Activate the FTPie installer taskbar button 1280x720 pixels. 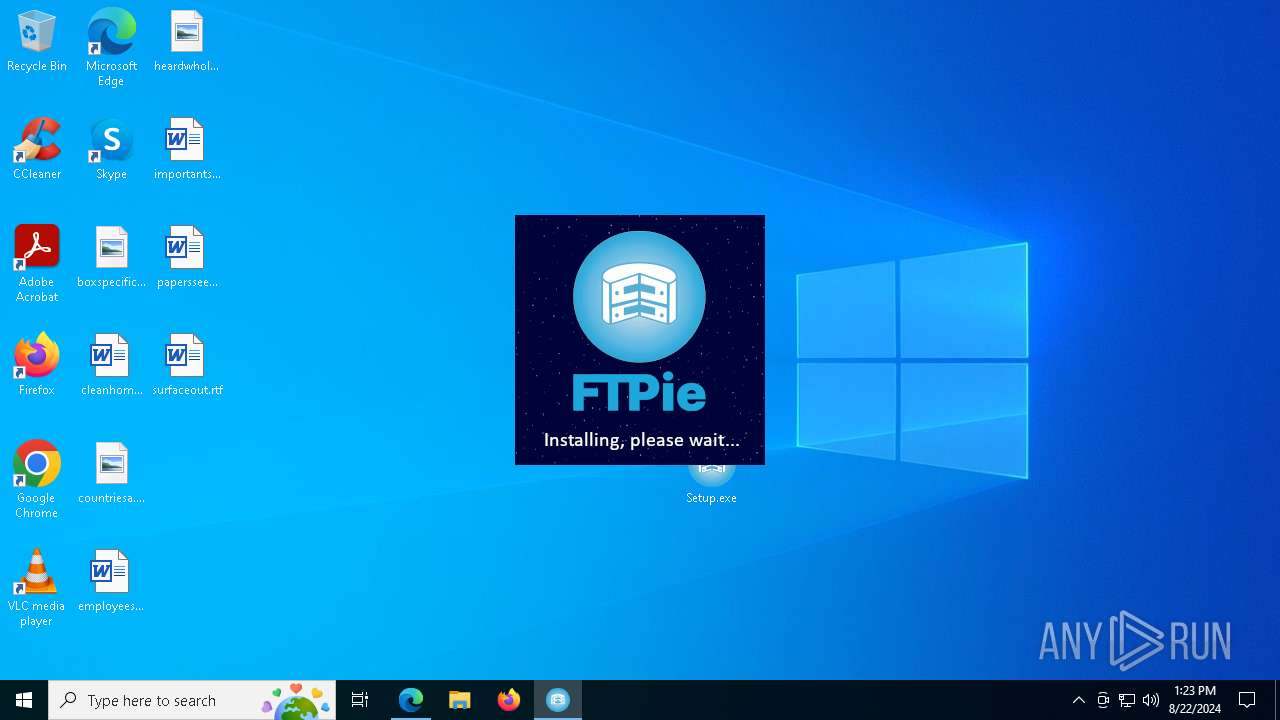tap(558, 700)
